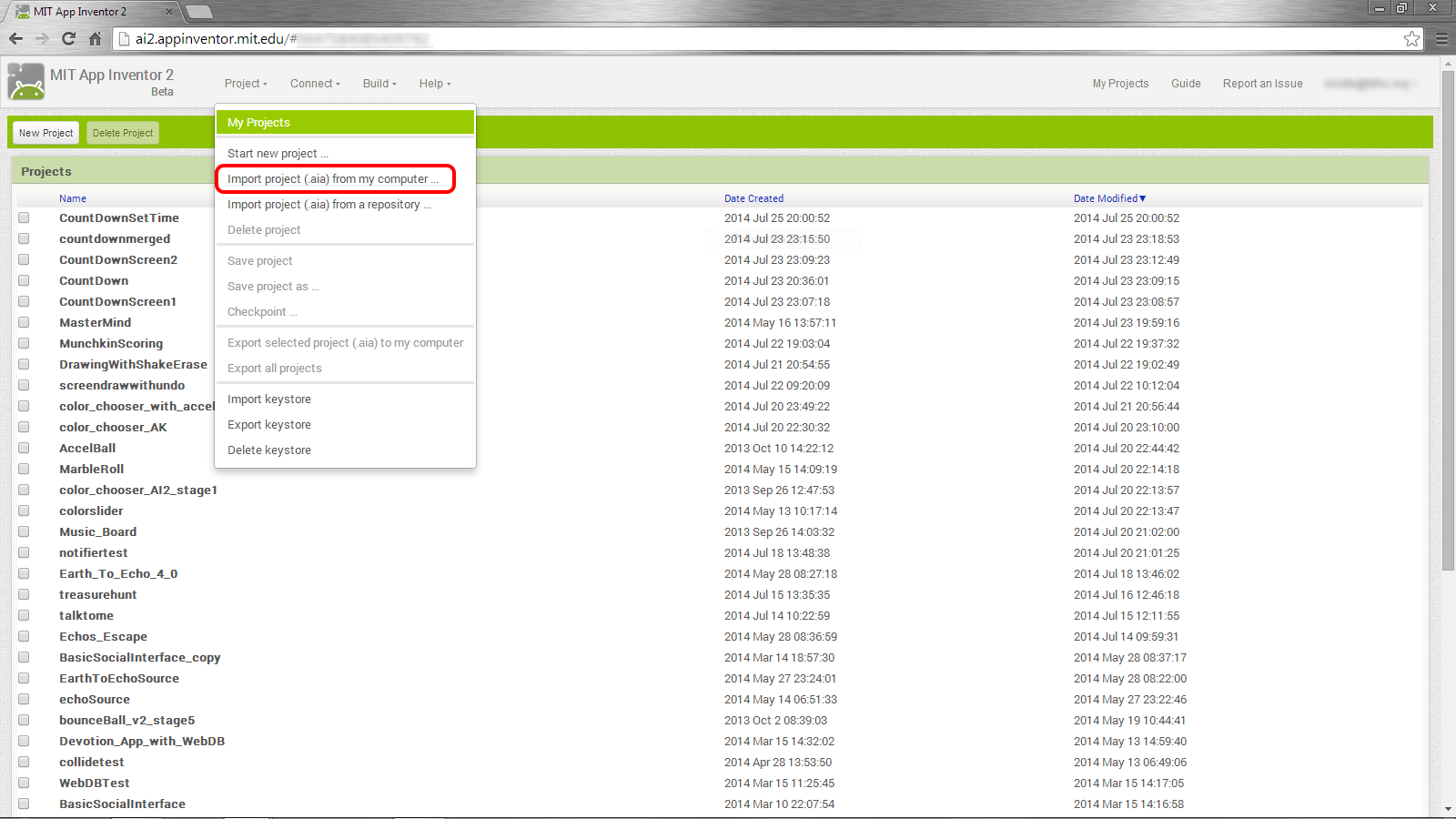Image resolution: width=1456 pixels, height=819 pixels.
Task: Tick the checkbox for echoSource
Action: point(24,700)
